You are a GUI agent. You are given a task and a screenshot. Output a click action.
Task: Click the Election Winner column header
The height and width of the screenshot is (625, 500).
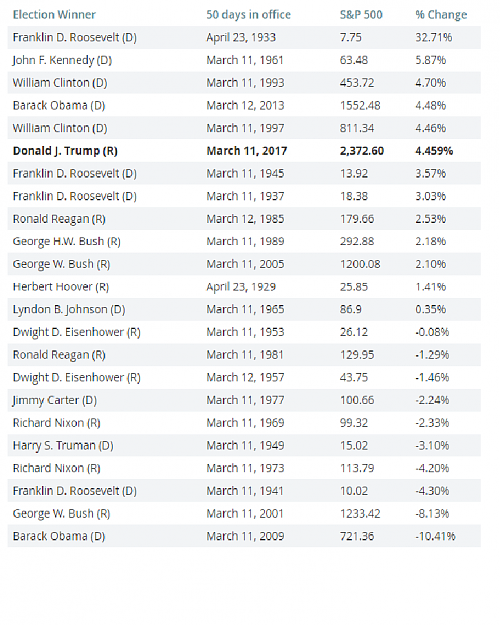tap(54, 15)
